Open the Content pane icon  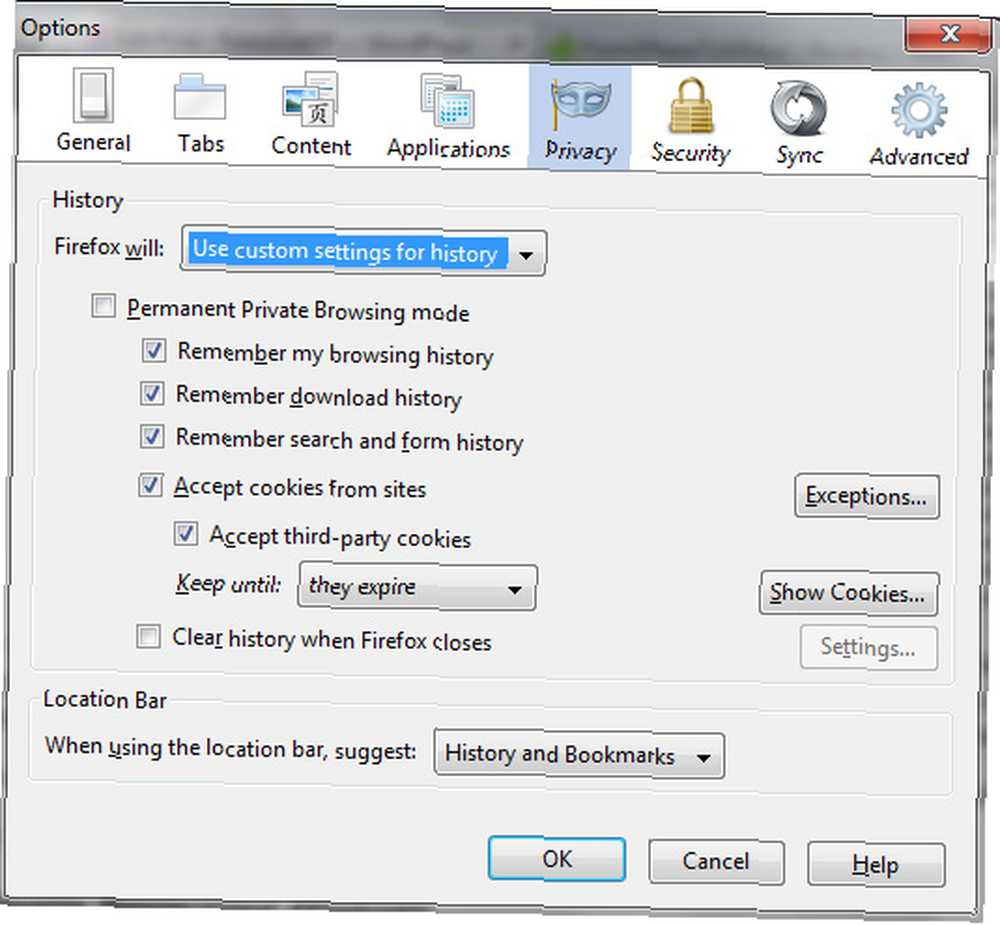[311, 100]
